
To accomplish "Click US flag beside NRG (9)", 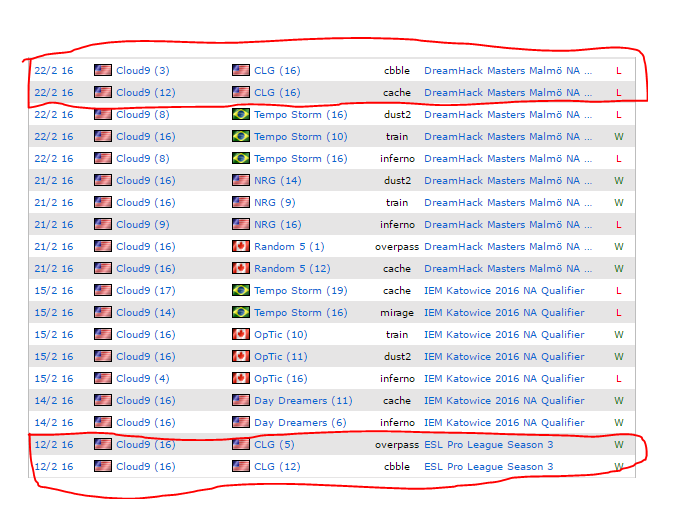I will pos(241,203).
